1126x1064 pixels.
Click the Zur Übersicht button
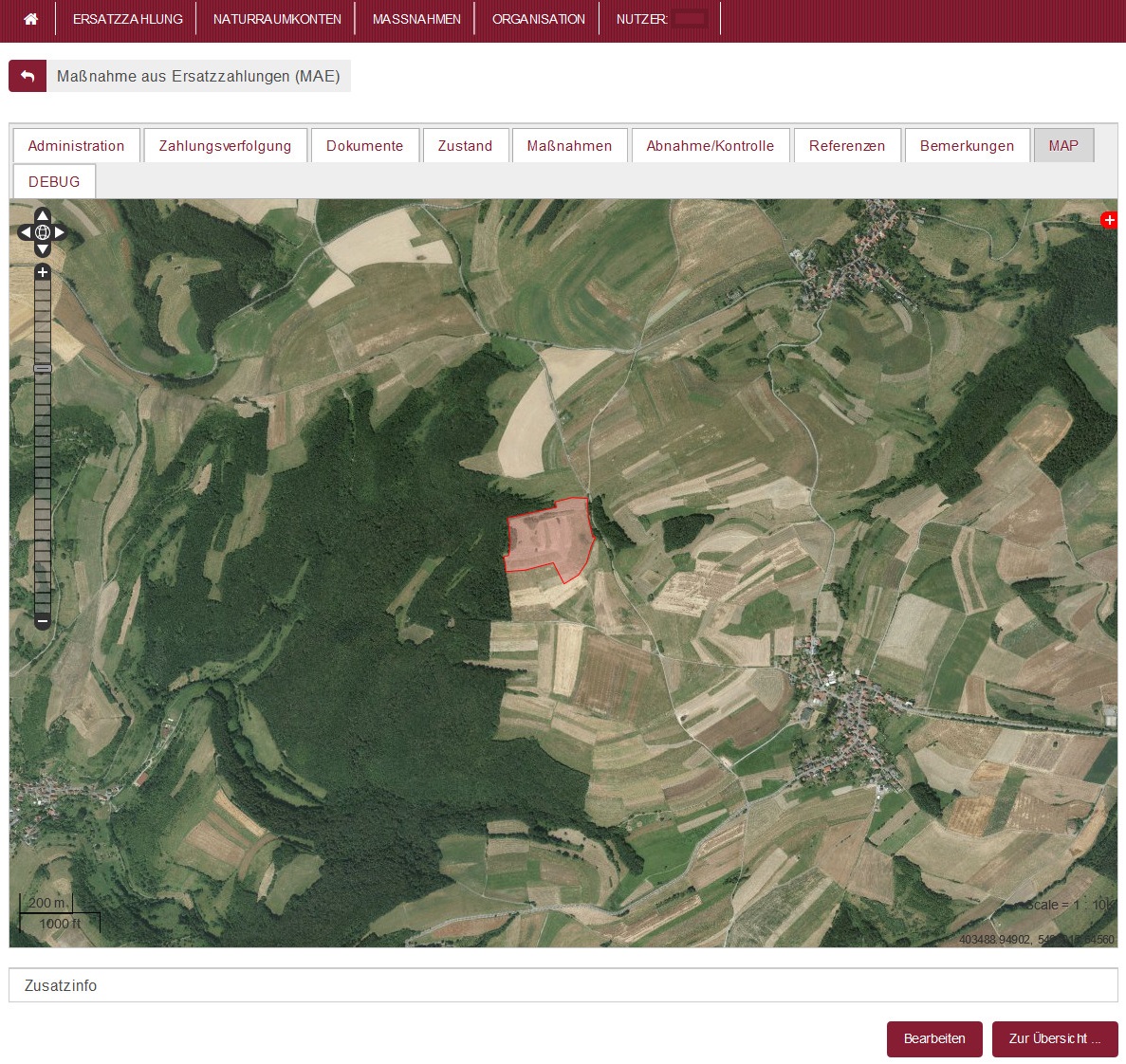1054,1038
